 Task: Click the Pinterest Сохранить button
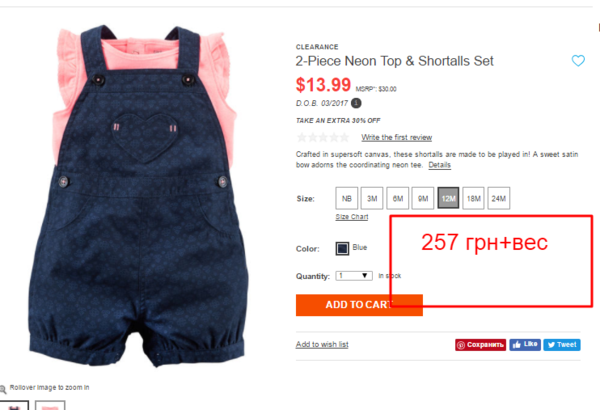pos(480,345)
